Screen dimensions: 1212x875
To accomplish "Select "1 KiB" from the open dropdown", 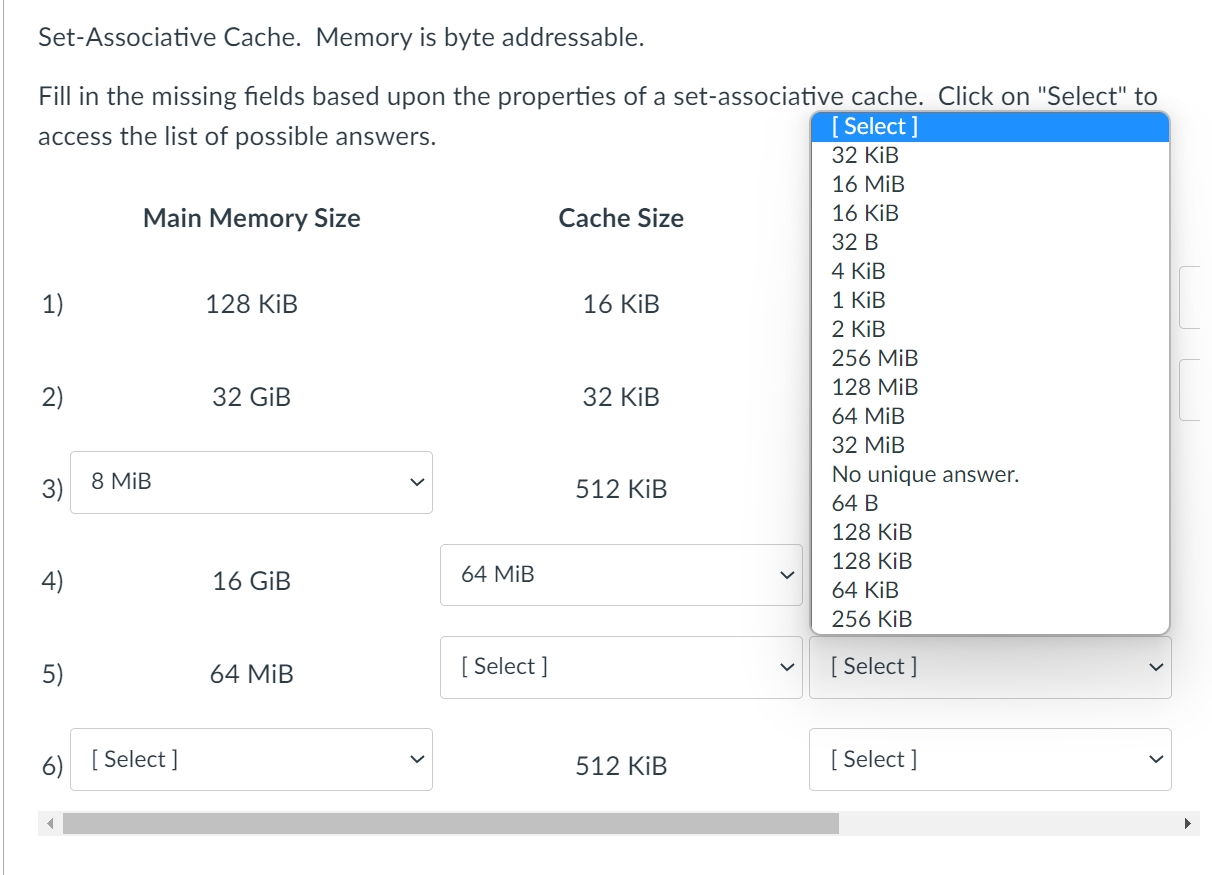I will (x=855, y=299).
